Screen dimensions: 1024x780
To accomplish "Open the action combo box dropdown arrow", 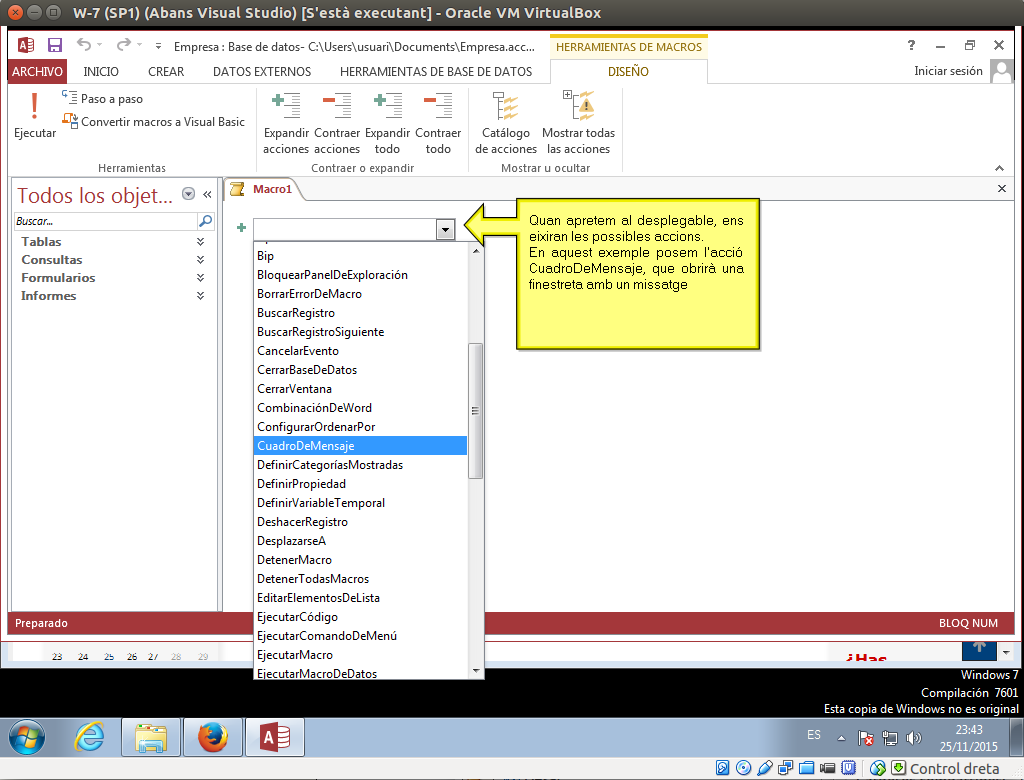I will tap(445, 229).
